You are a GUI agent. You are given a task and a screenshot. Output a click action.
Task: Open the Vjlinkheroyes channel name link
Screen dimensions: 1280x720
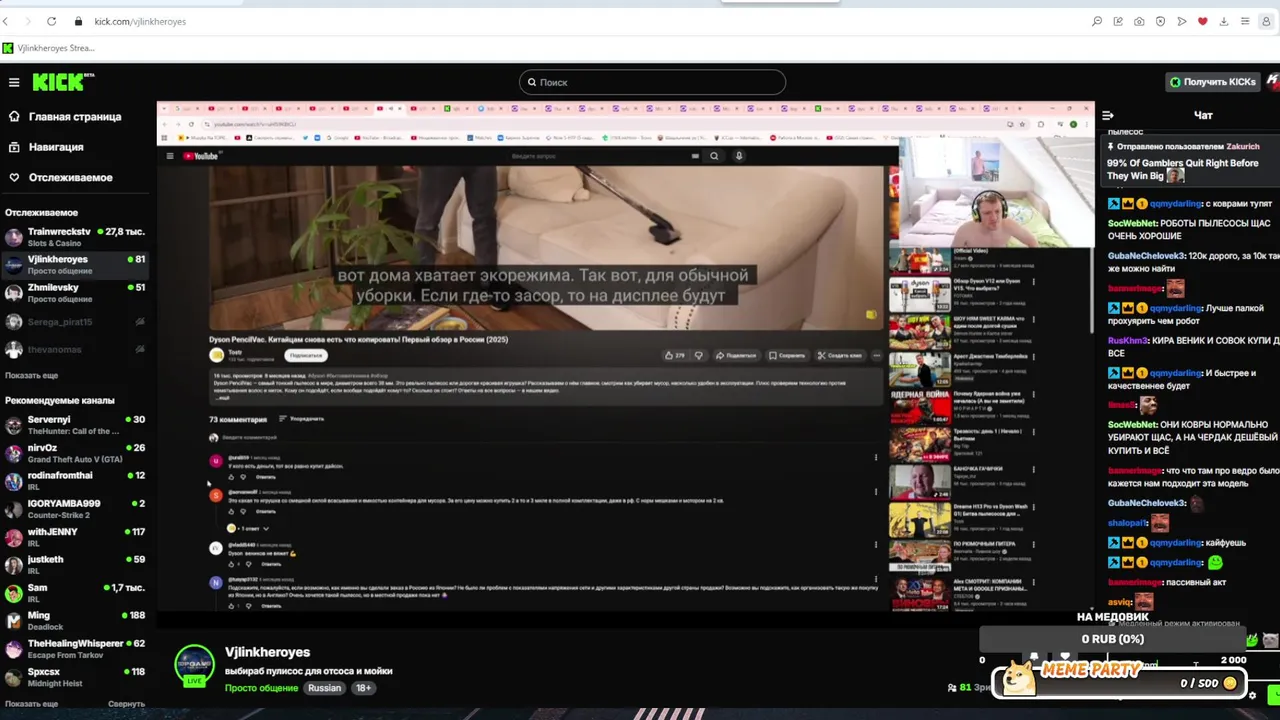[x=267, y=652]
